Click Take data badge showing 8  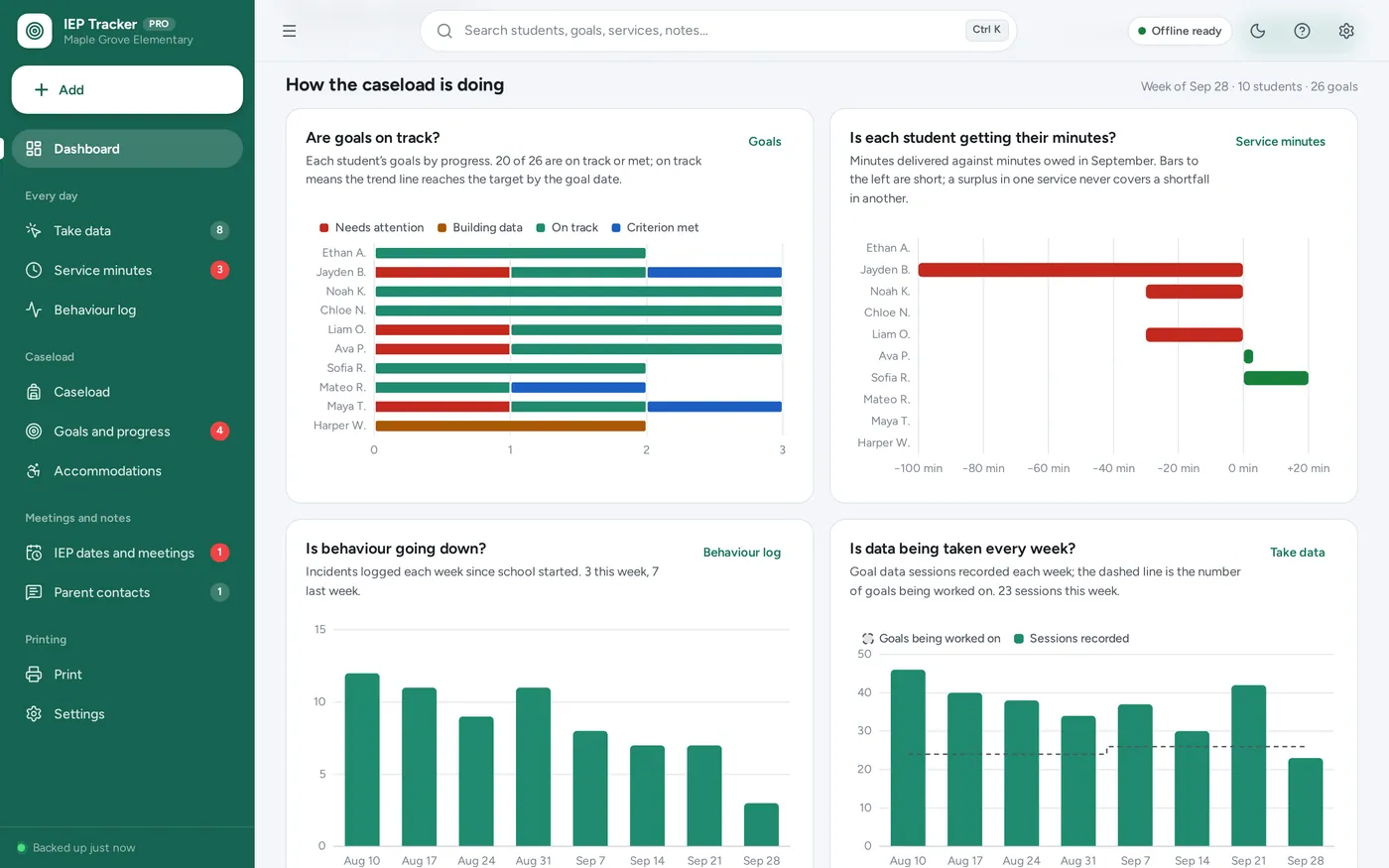220,230
